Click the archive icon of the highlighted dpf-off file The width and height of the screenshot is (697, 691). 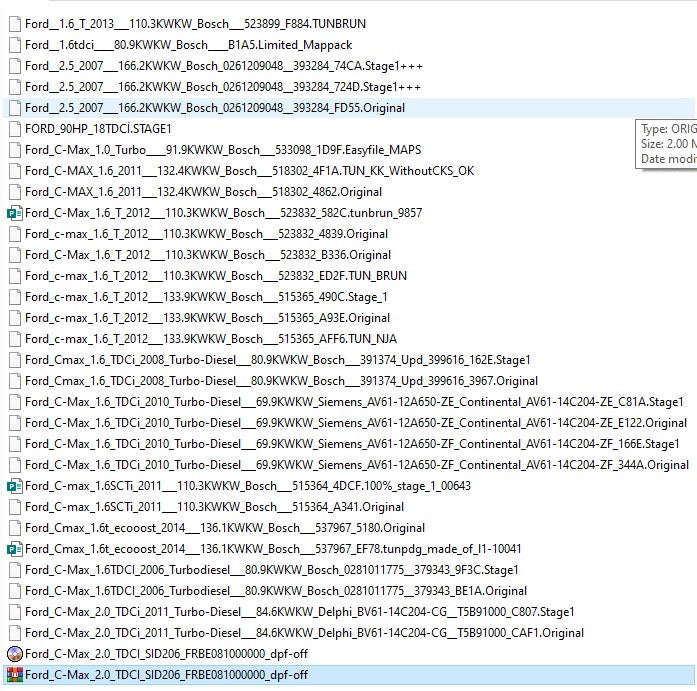point(14,675)
